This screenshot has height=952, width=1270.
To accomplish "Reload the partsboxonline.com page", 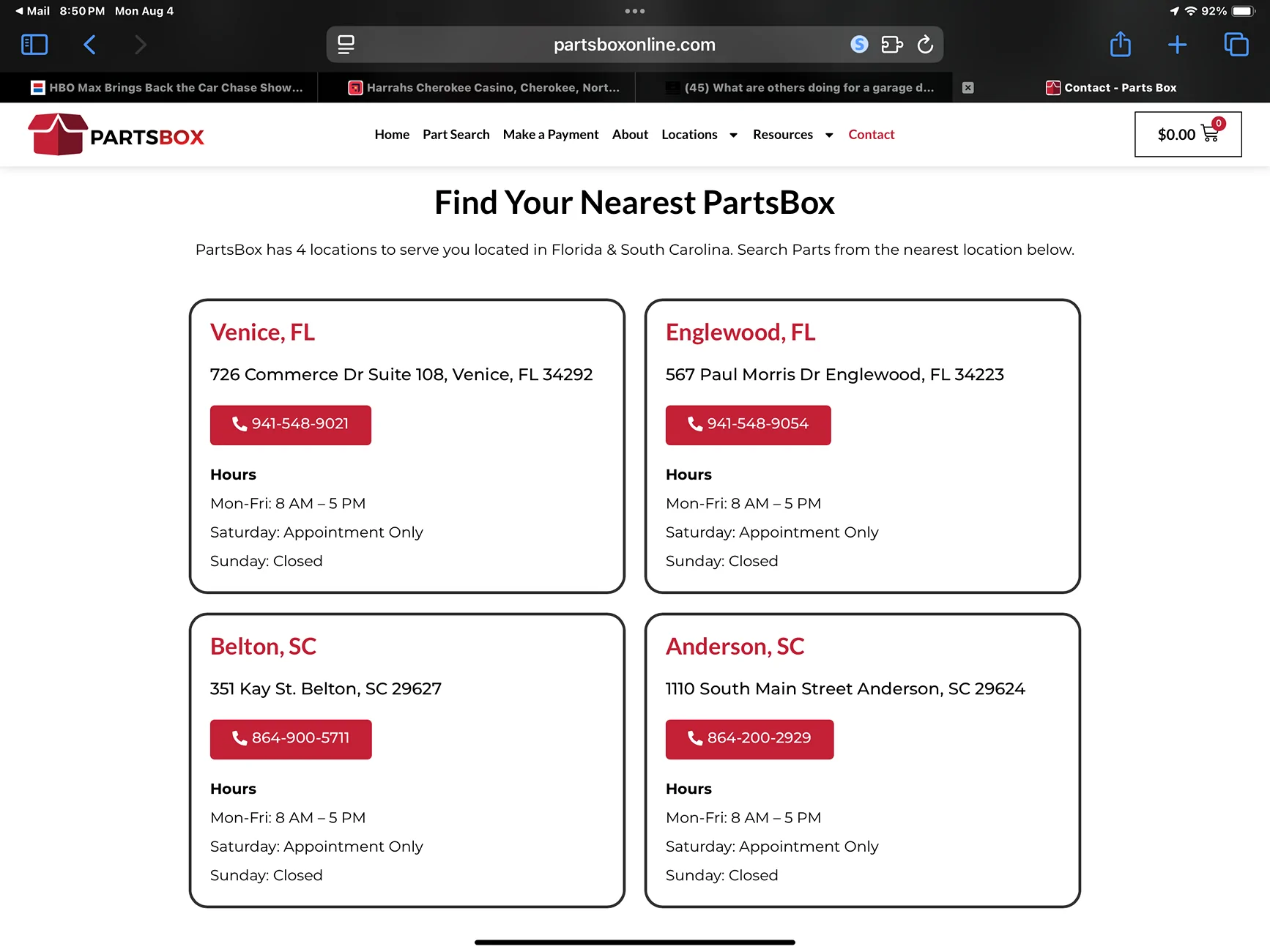I will pos(925,45).
